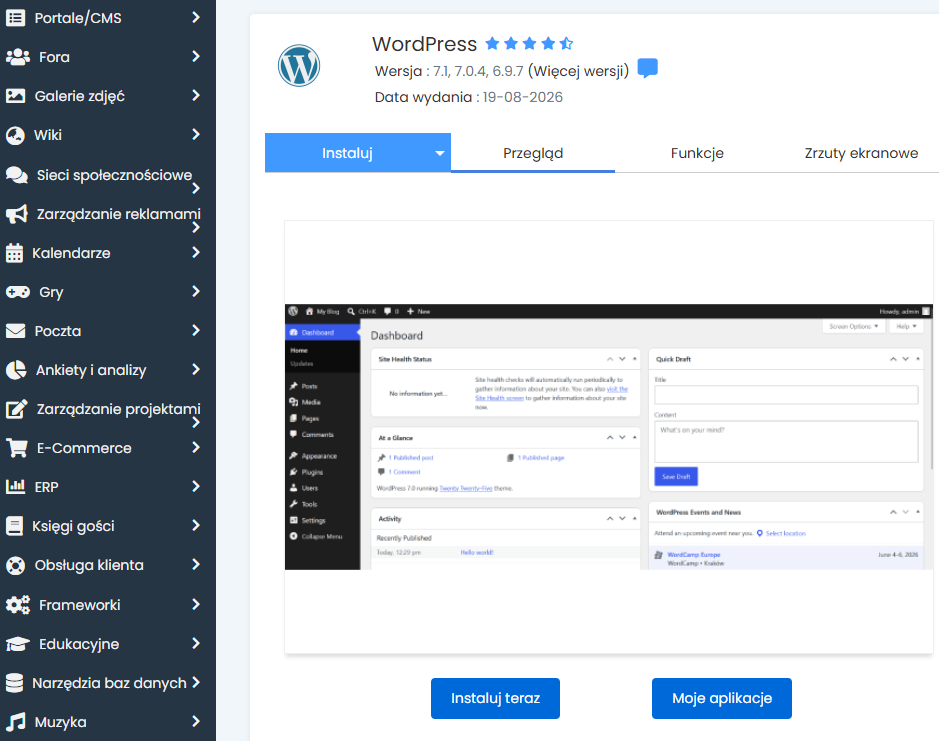
Task: Expand the Zarządzanie reklamami chevron
Action: point(196,228)
